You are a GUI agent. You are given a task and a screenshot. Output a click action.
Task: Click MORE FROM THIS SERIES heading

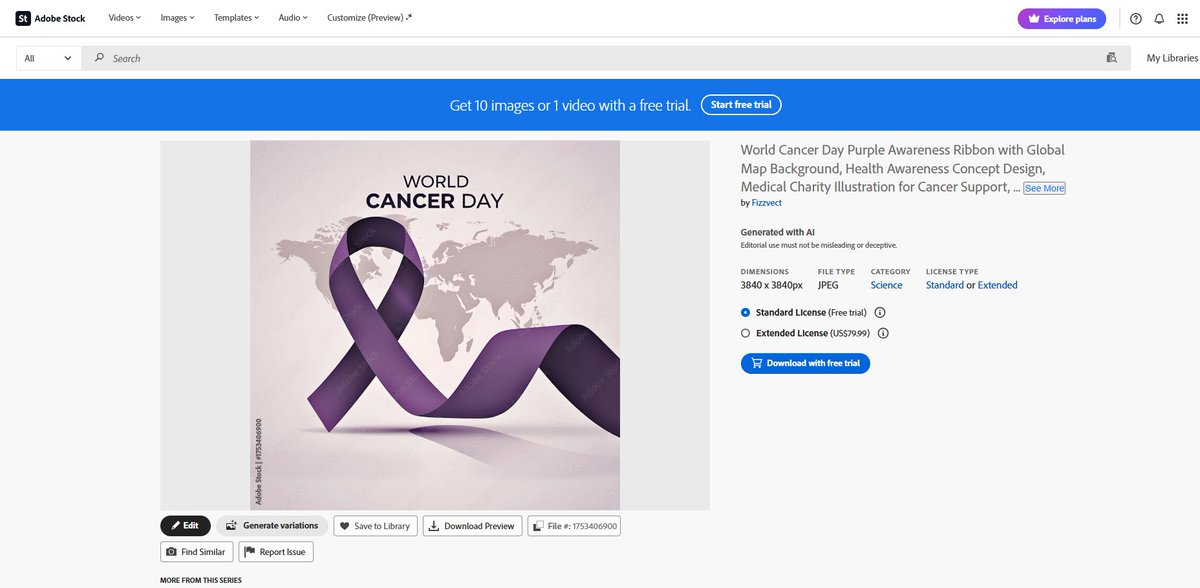[200, 580]
